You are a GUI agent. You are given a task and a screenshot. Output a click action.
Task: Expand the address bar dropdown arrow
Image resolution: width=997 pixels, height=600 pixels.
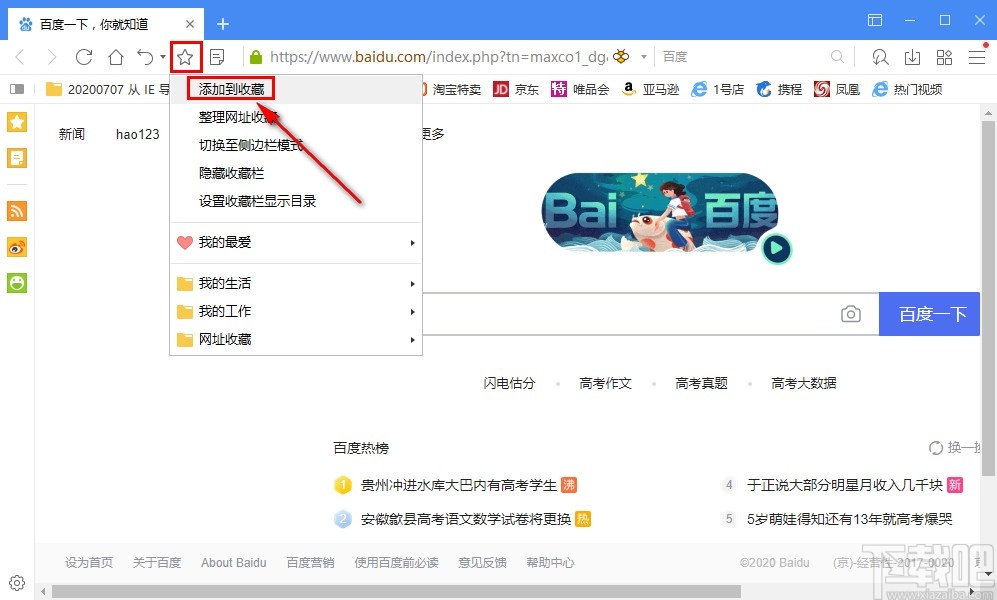point(643,57)
